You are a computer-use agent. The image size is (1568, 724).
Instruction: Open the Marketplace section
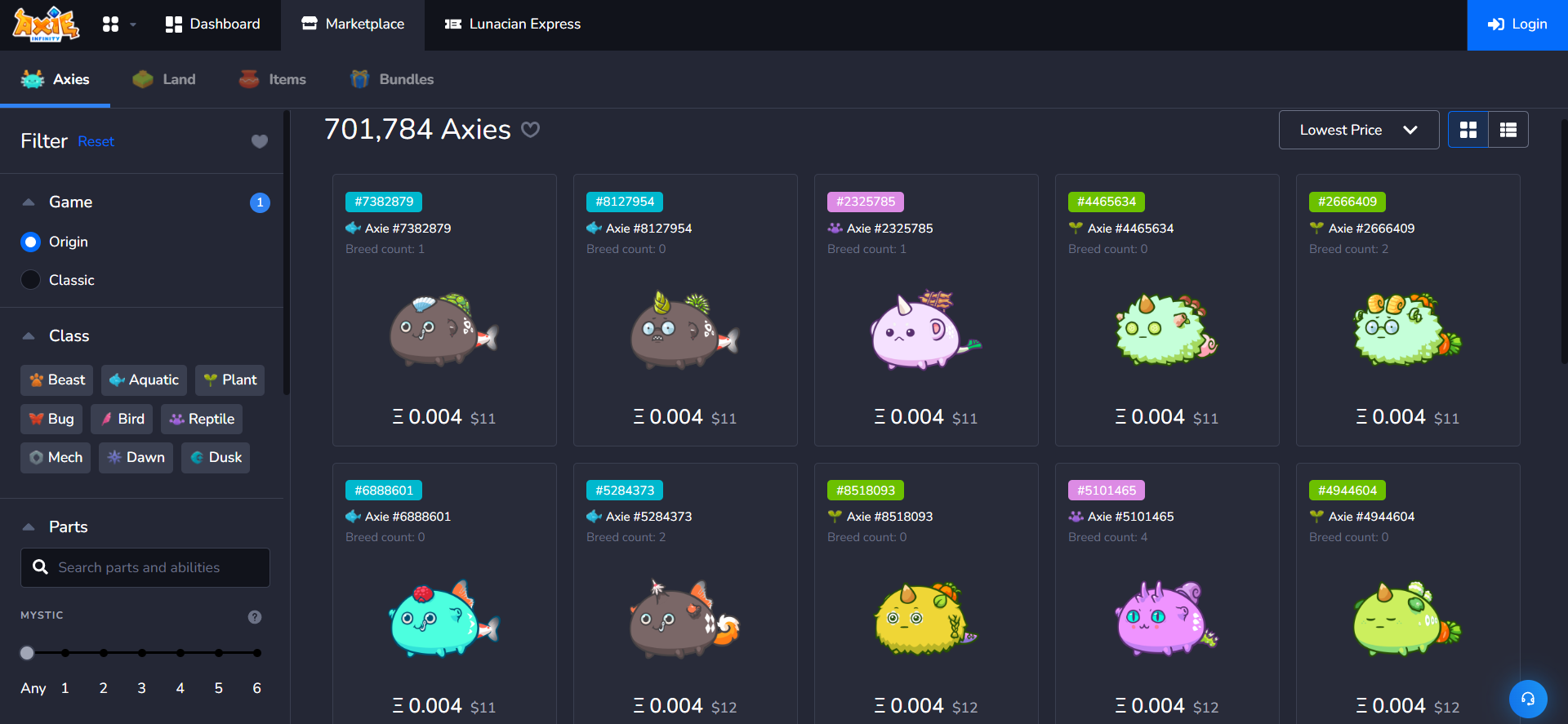click(353, 24)
